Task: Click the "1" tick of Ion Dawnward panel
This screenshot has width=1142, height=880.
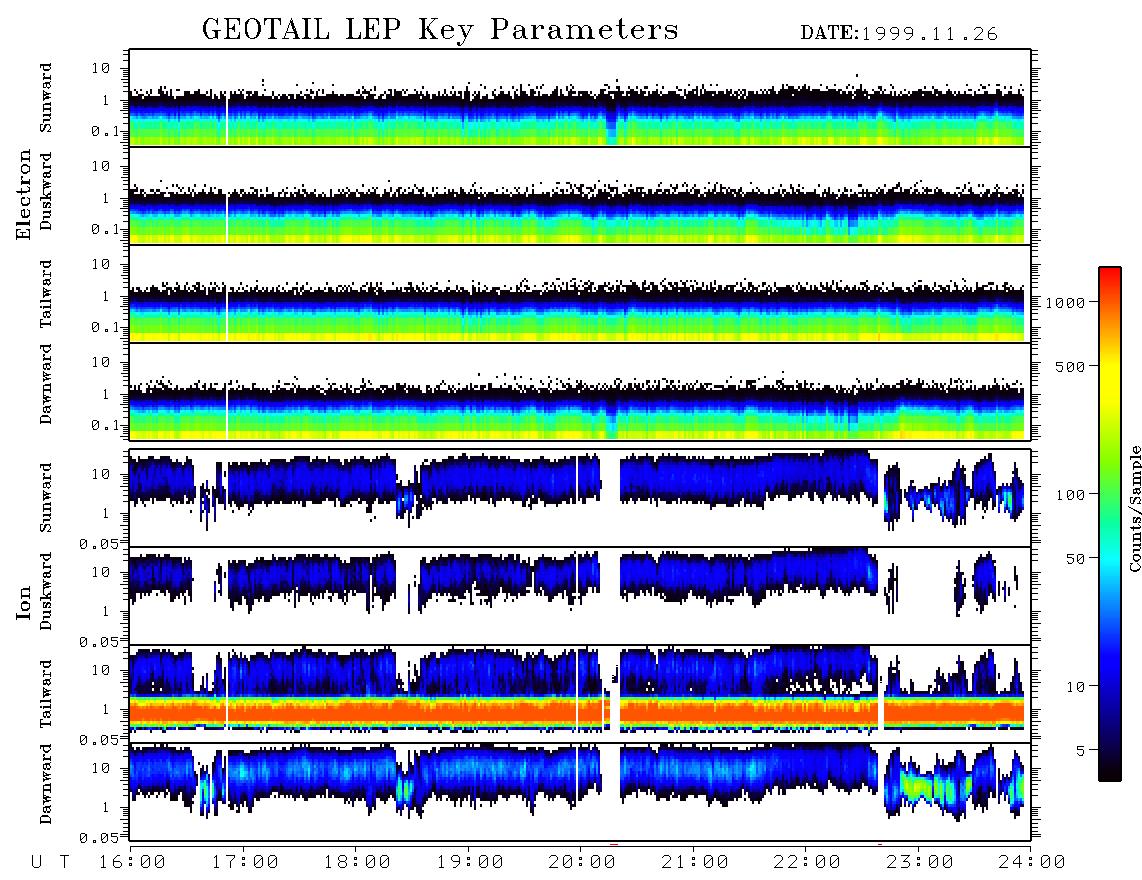Action: click(x=106, y=807)
